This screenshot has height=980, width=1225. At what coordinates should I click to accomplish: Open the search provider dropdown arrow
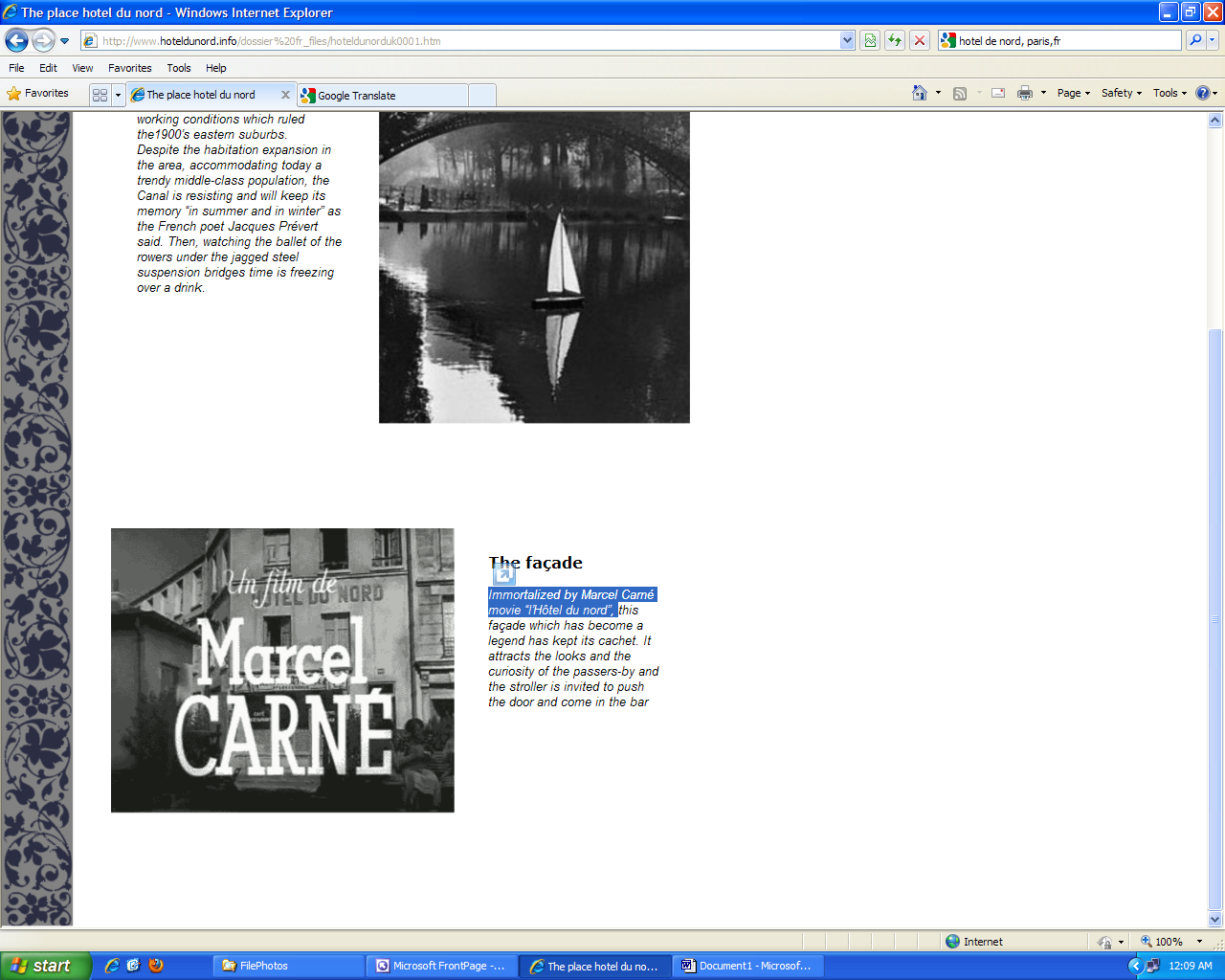[x=1213, y=40]
